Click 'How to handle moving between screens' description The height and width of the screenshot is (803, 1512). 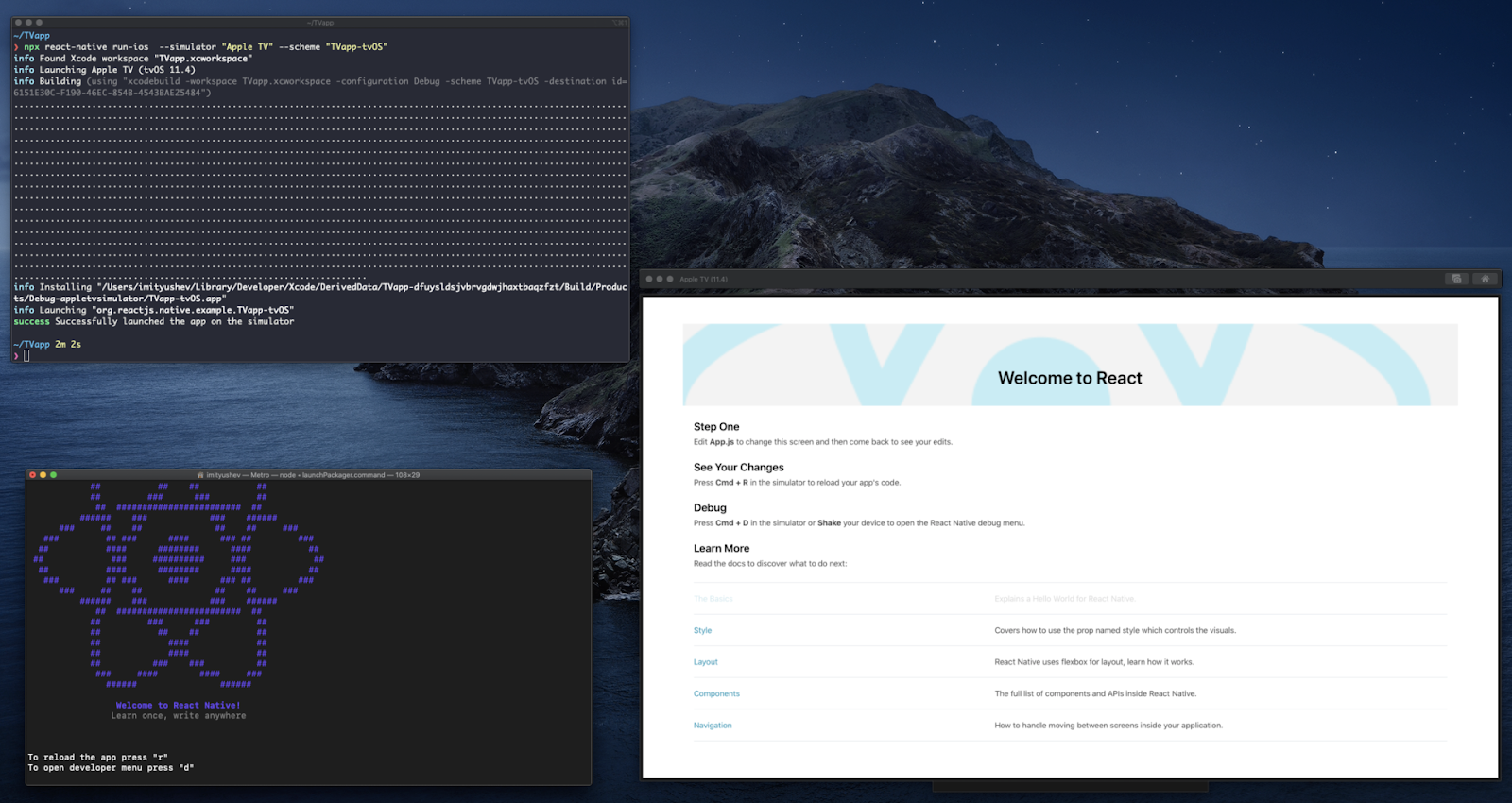(x=1108, y=726)
